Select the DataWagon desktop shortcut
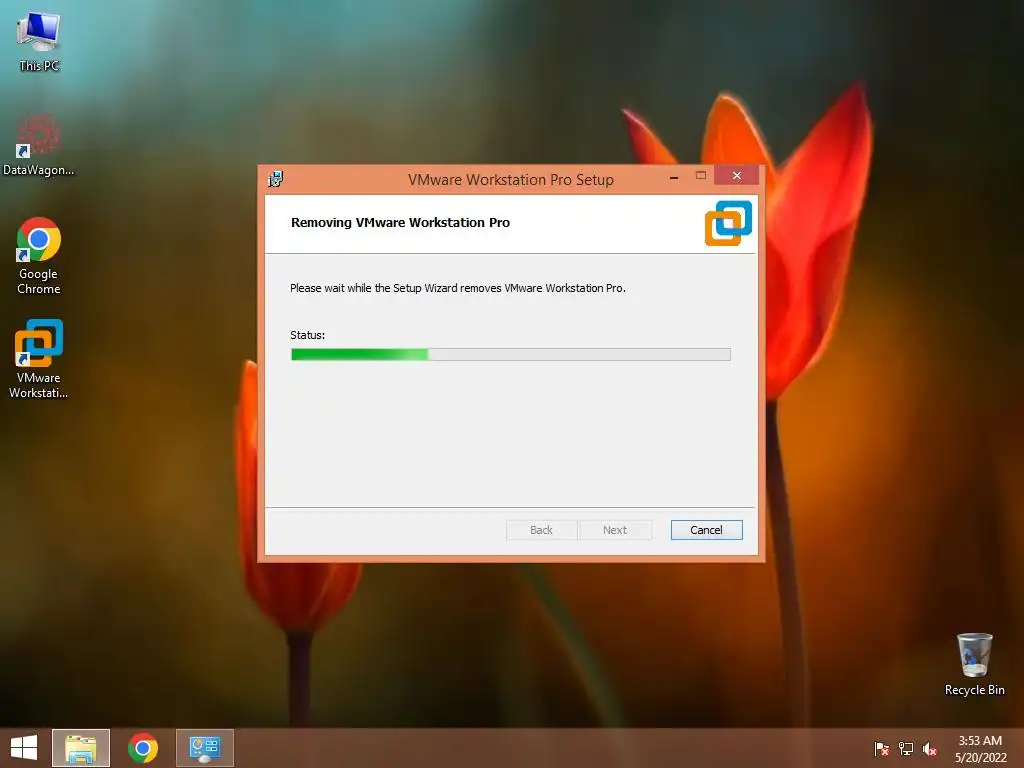The image size is (1024, 768). [x=39, y=144]
